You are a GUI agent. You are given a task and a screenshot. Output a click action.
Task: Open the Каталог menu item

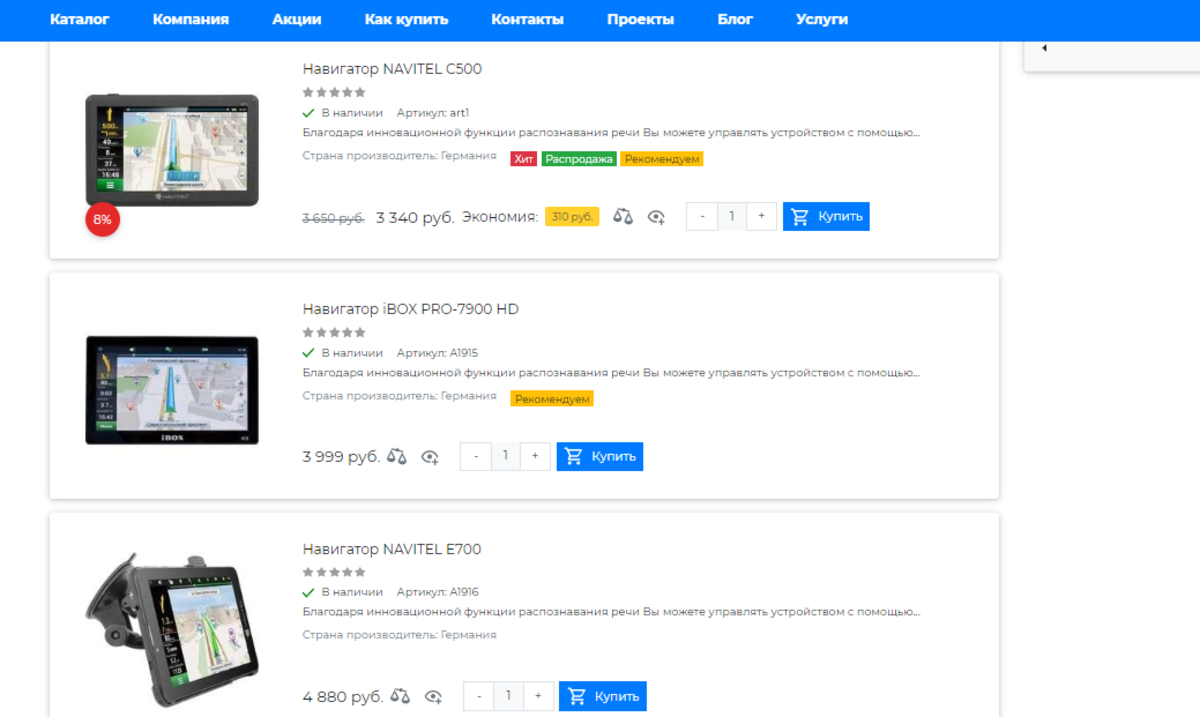point(80,19)
